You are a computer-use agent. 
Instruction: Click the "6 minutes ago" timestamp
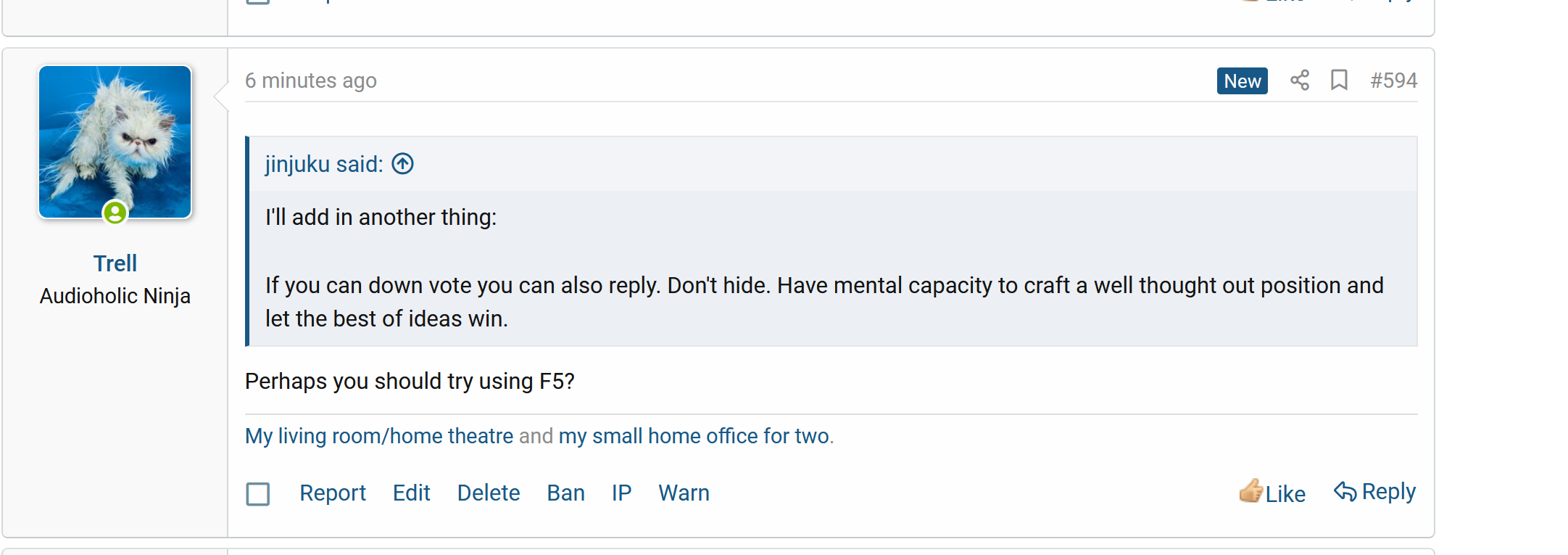(311, 81)
